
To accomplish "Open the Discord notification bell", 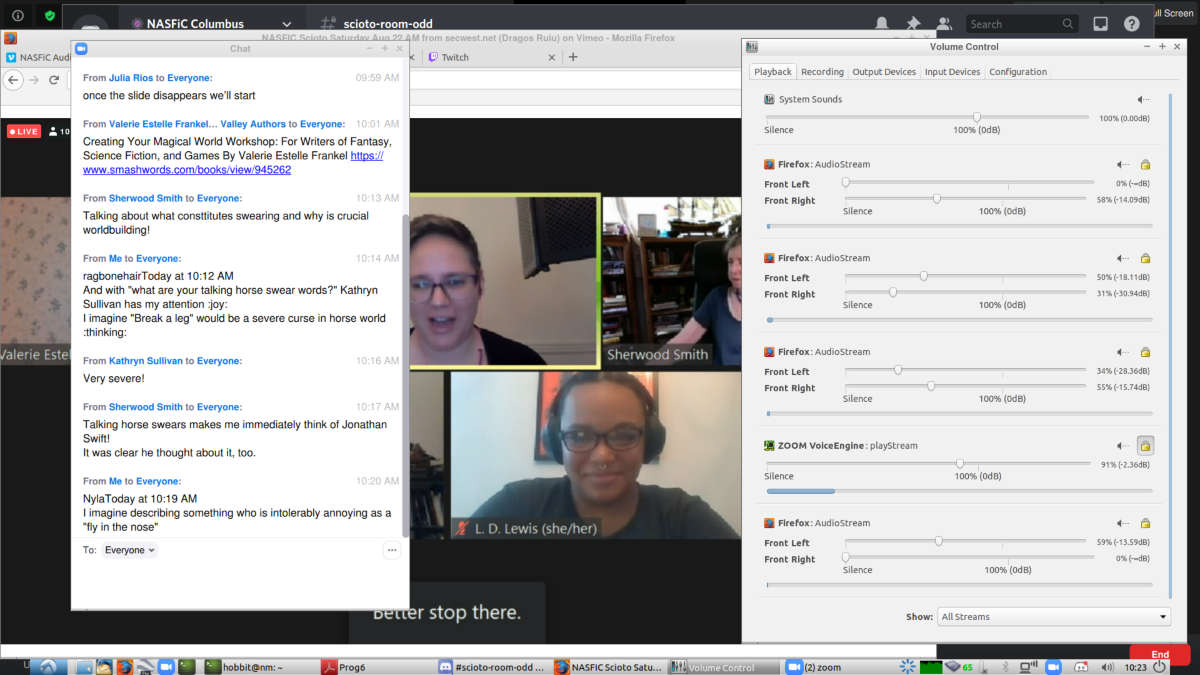I will click(x=881, y=24).
